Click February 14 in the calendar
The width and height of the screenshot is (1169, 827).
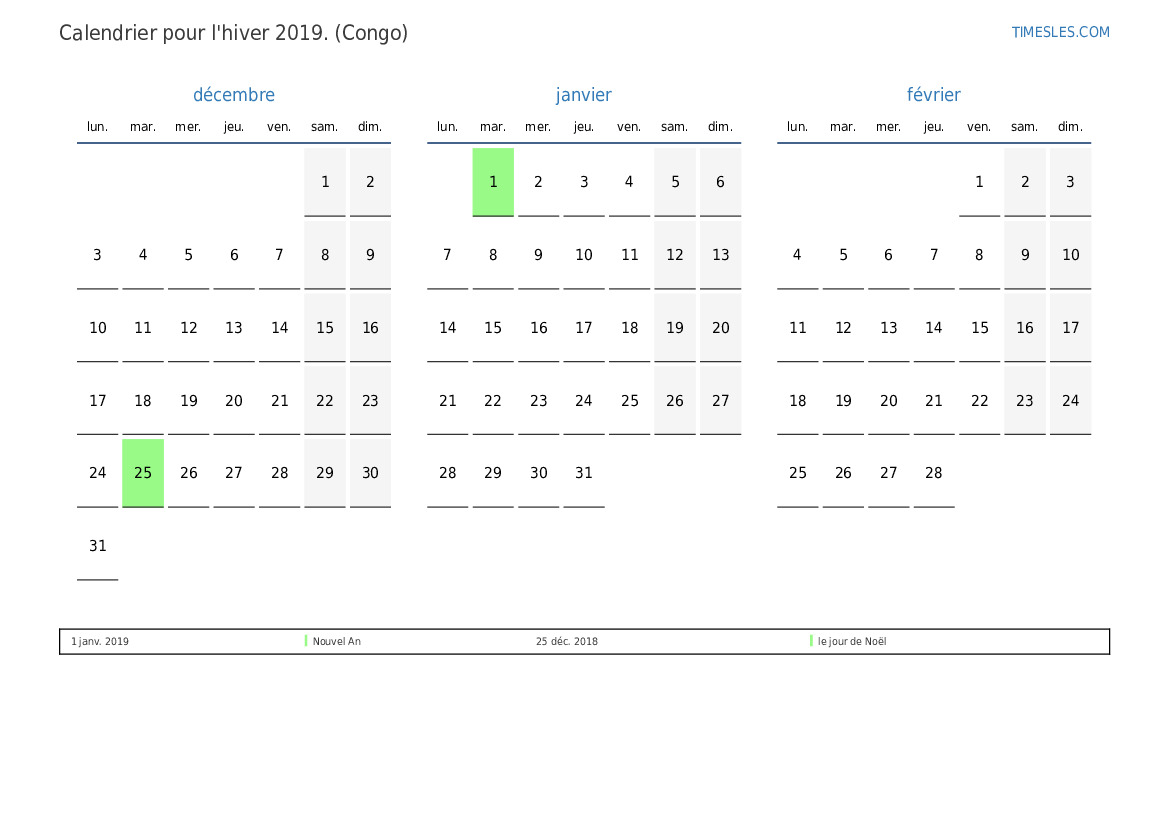click(x=933, y=328)
